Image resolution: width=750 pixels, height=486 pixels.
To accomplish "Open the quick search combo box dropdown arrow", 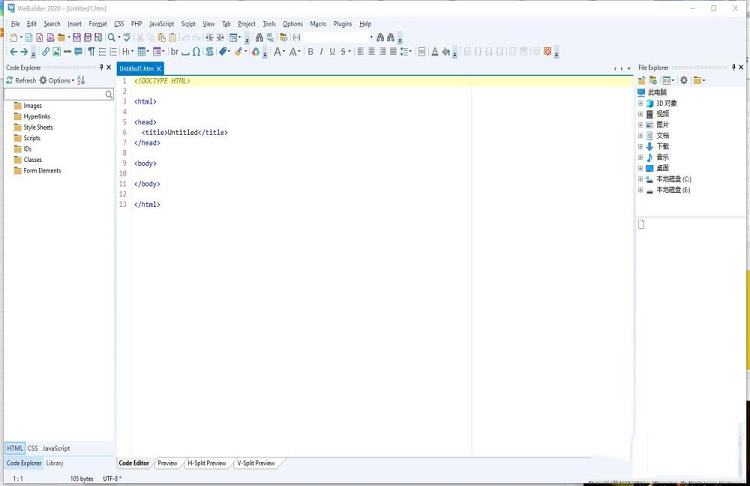I will pos(371,37).
